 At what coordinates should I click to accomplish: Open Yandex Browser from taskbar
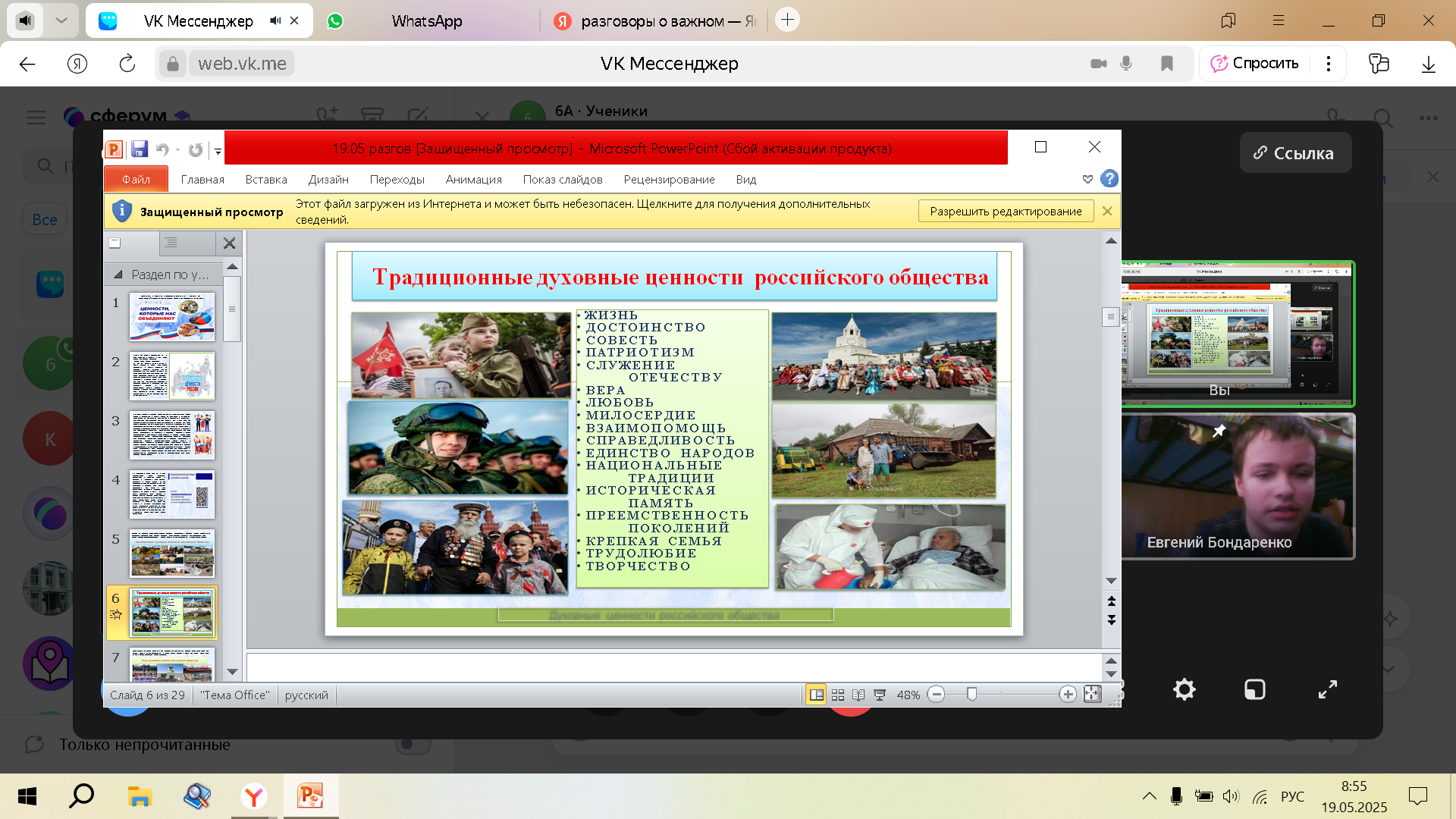(x=254, y=796)
